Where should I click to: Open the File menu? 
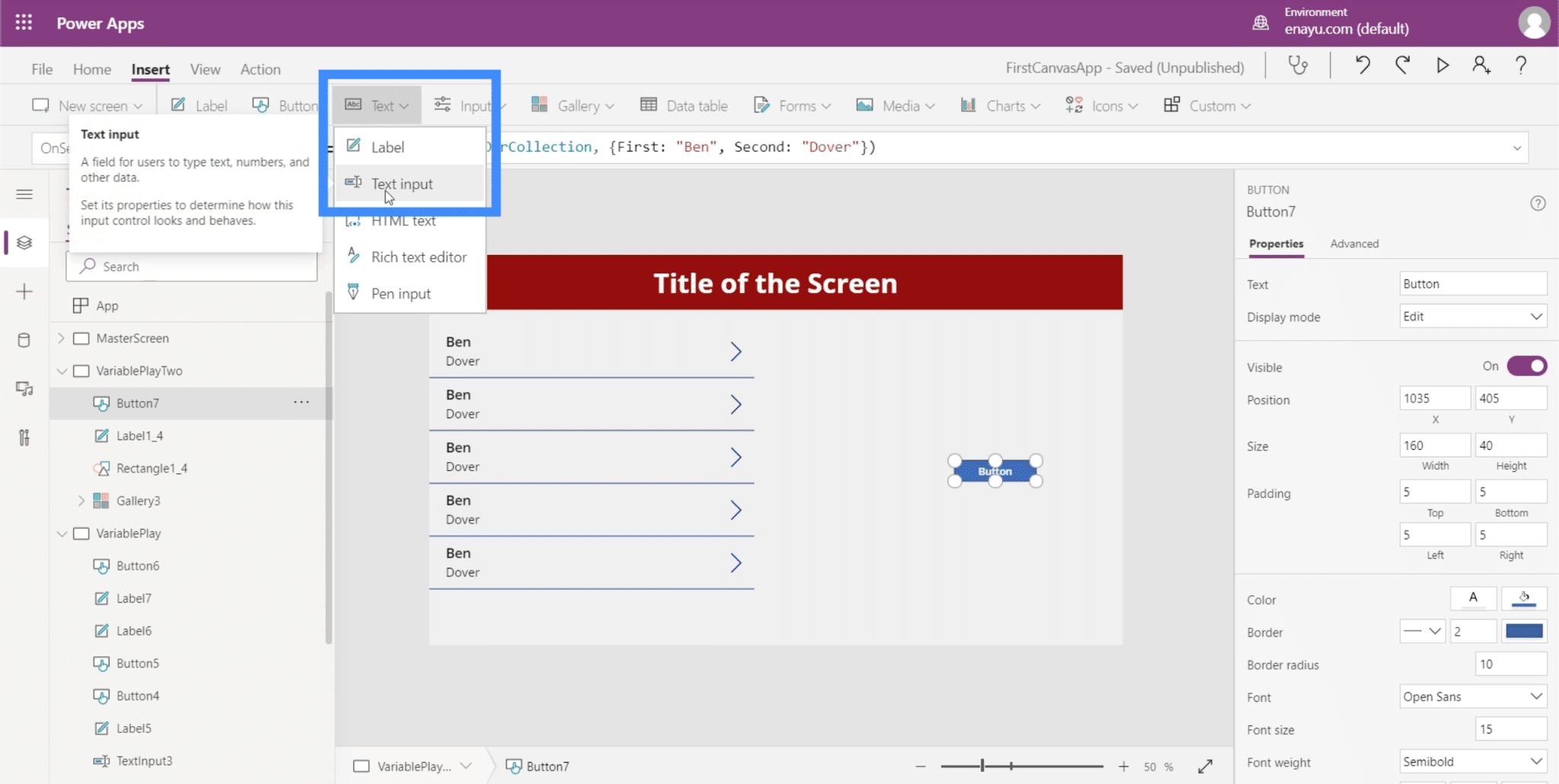pyautogui.click(x=42, y=69)
